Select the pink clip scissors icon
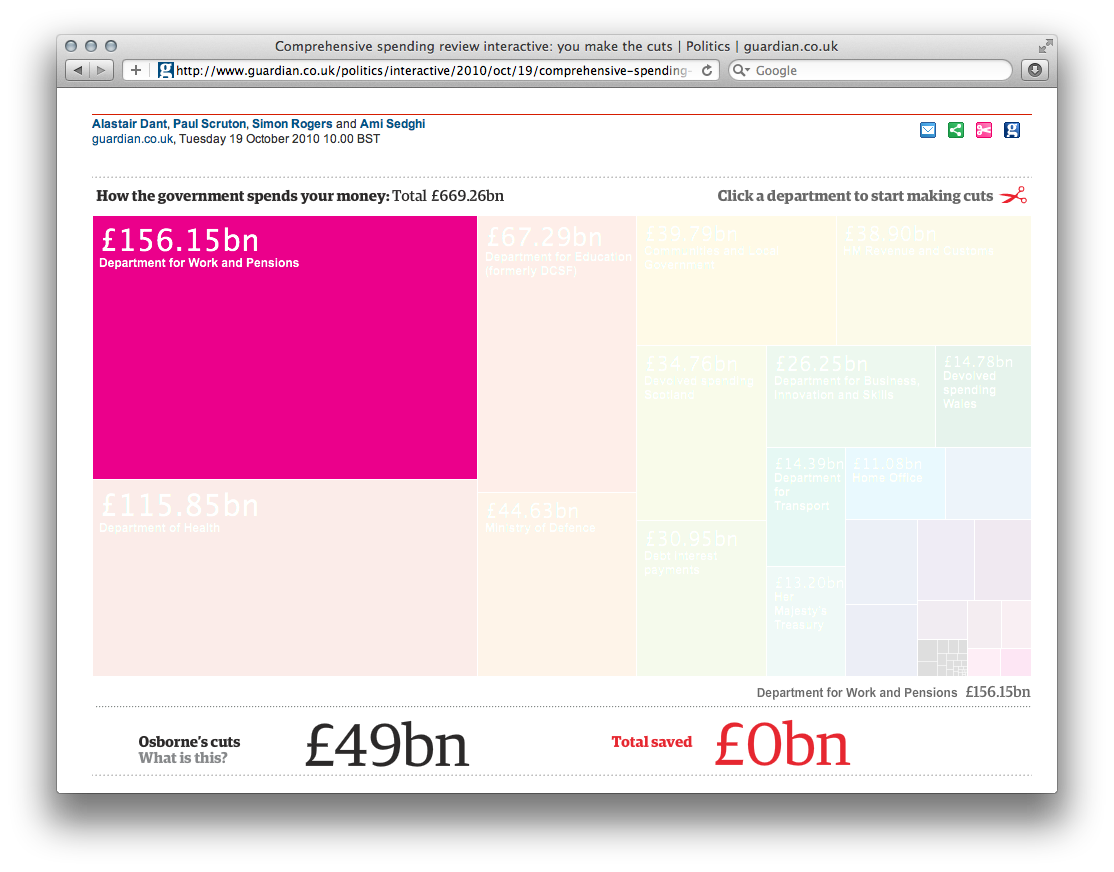The height and width of the screenshot is (872, 1114). point(984,130)
